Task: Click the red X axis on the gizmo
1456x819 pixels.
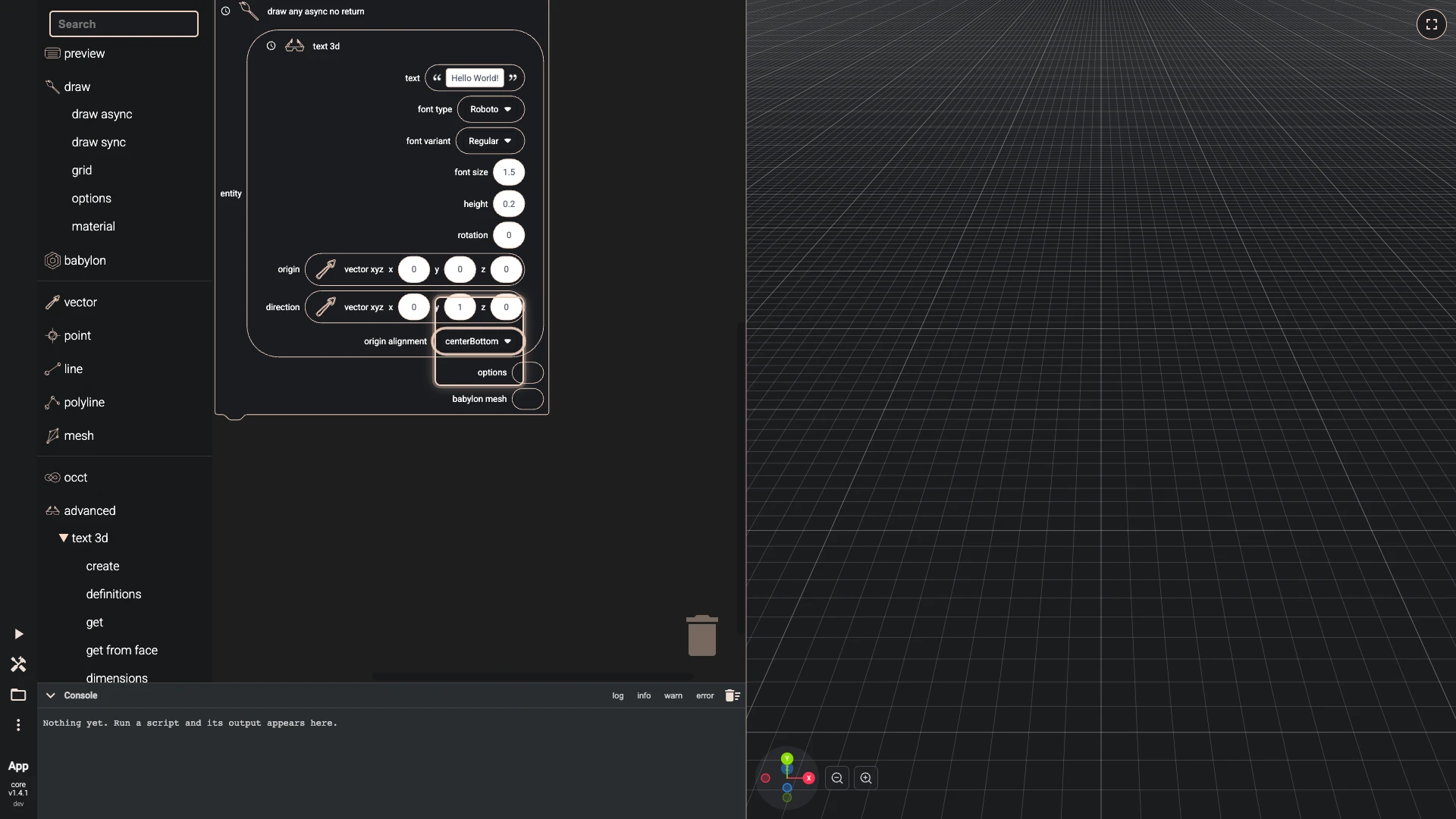Action: 808,778
